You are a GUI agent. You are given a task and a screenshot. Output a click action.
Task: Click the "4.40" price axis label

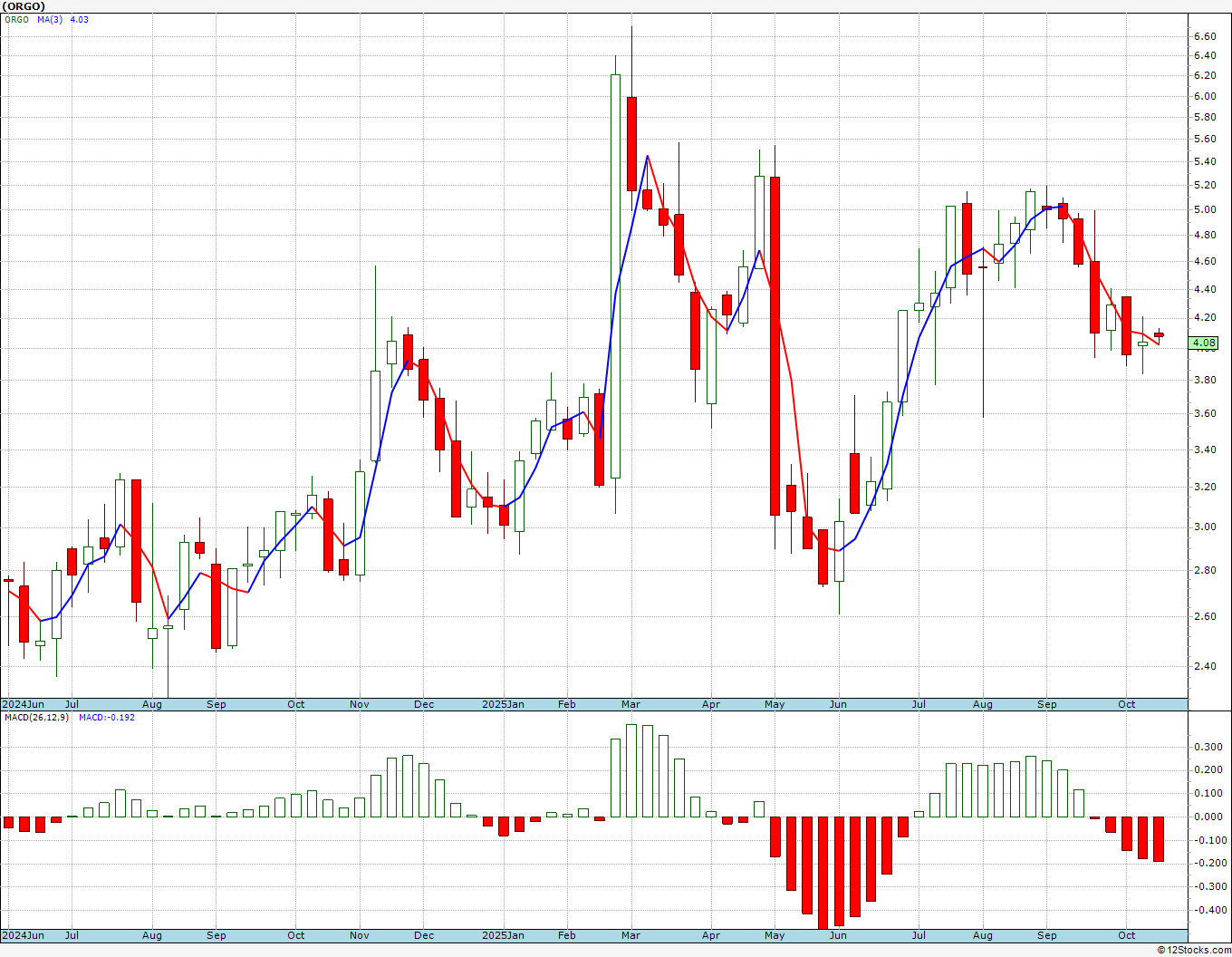(x=1205, y=289)
